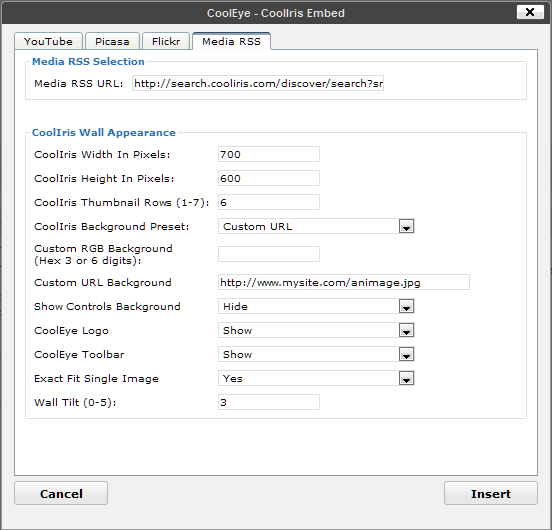Click the 'CoolEye Logo' label

(x=71, y=331)
